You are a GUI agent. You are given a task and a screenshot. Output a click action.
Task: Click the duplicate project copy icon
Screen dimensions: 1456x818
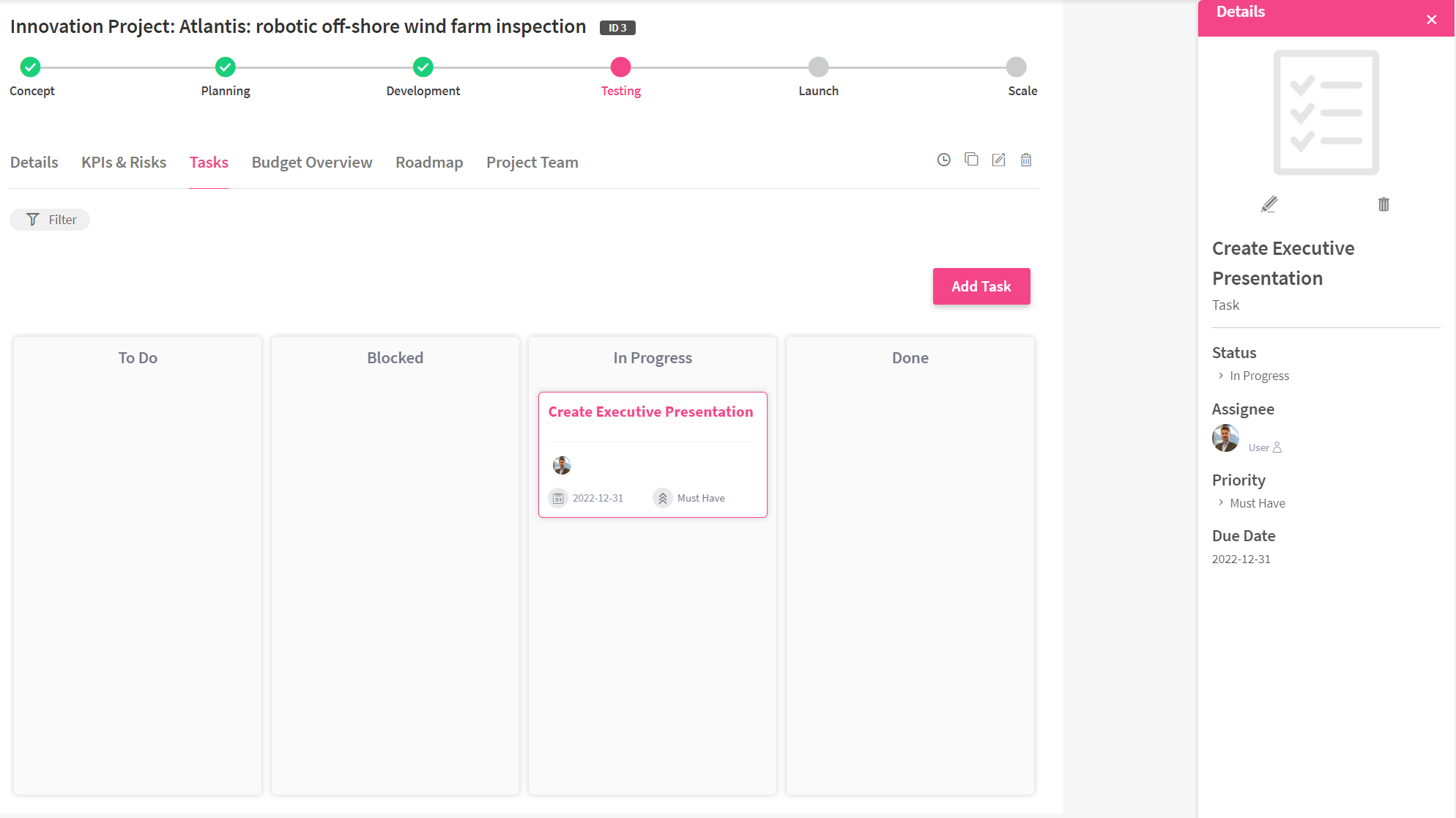tap(971, 160)
